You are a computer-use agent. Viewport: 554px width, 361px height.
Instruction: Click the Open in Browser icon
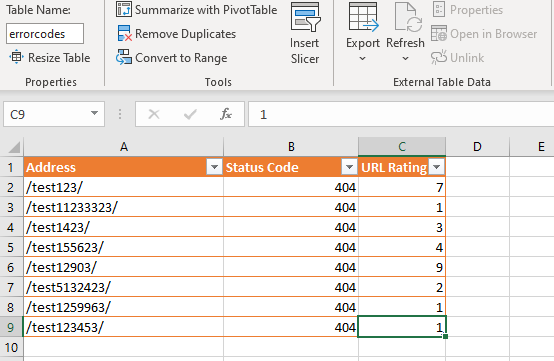[x=439, y=34]
